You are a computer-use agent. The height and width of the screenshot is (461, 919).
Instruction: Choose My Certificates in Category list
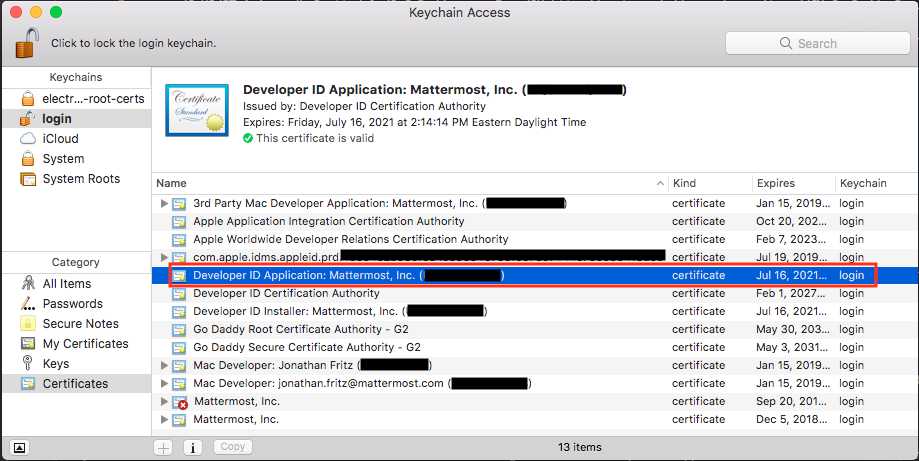pos(85,344)
